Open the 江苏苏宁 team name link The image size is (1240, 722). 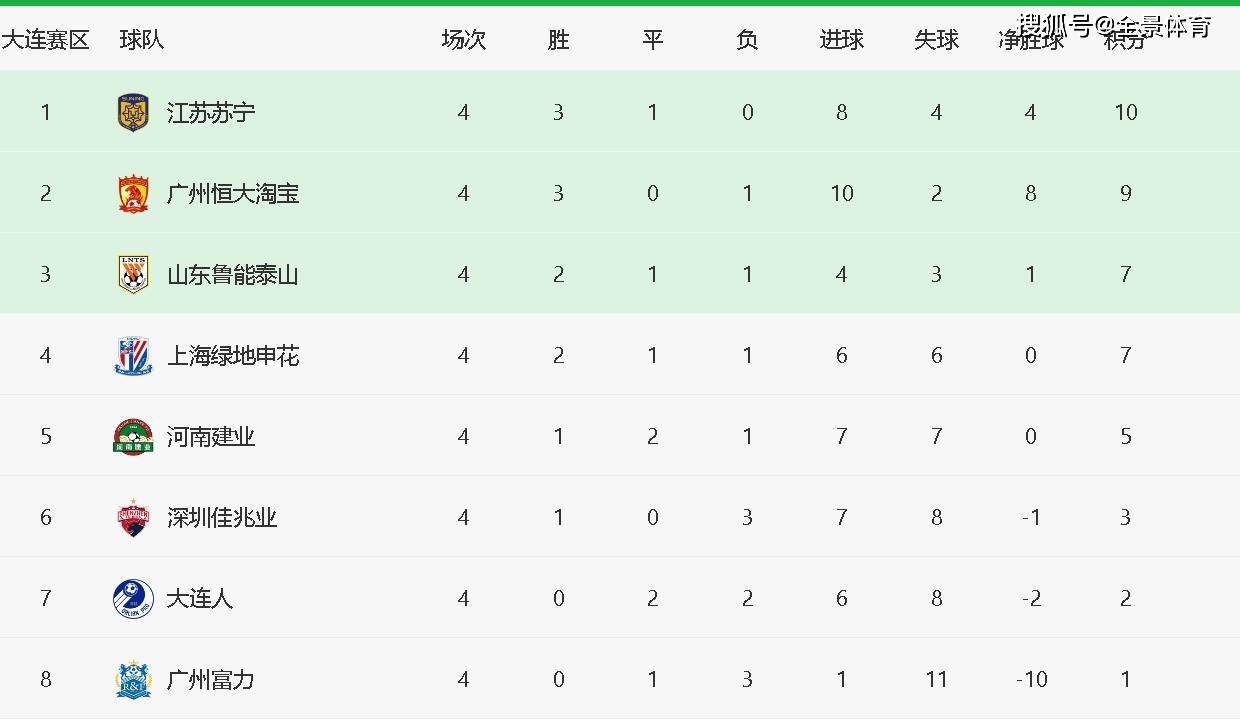[211, 112]
